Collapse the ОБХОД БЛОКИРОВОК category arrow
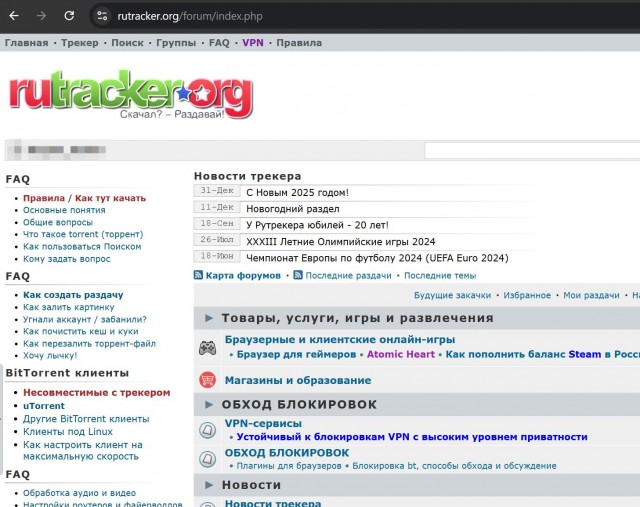The height and width of the screenshot is (507, 640). click(x=209, y=405)
